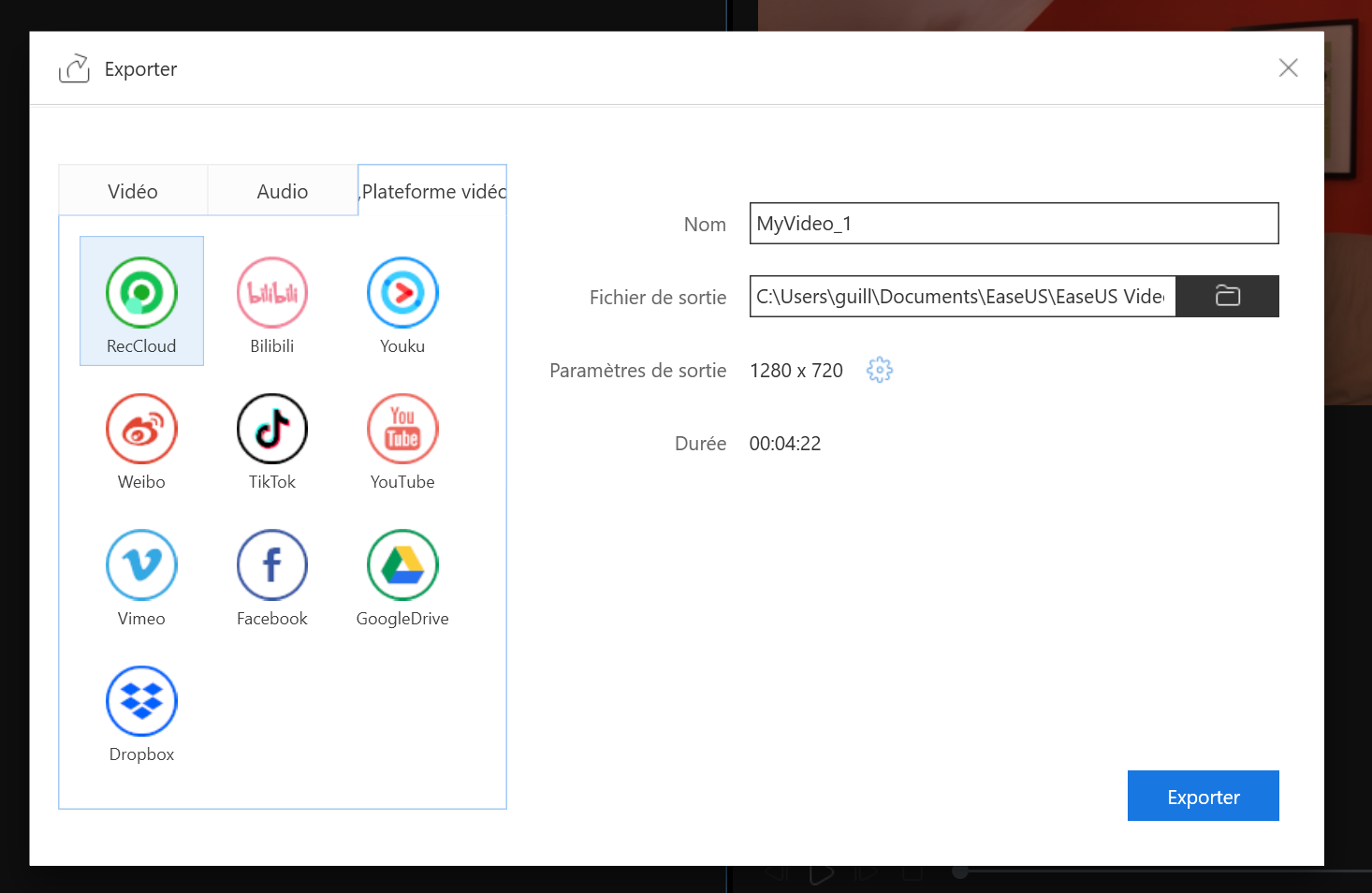
Task: Open output settings with the gear icon
Action: tap(880, 370)
